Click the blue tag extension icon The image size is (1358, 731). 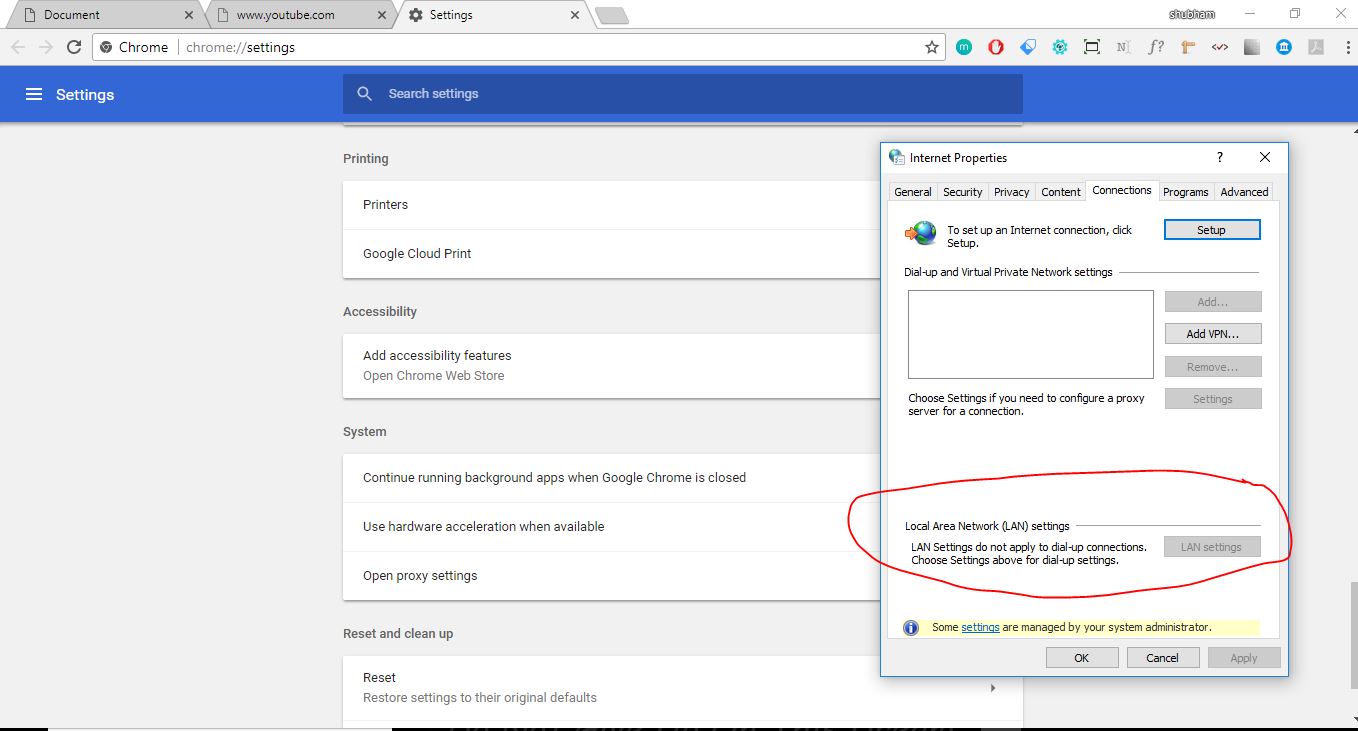click(1028, 47)
